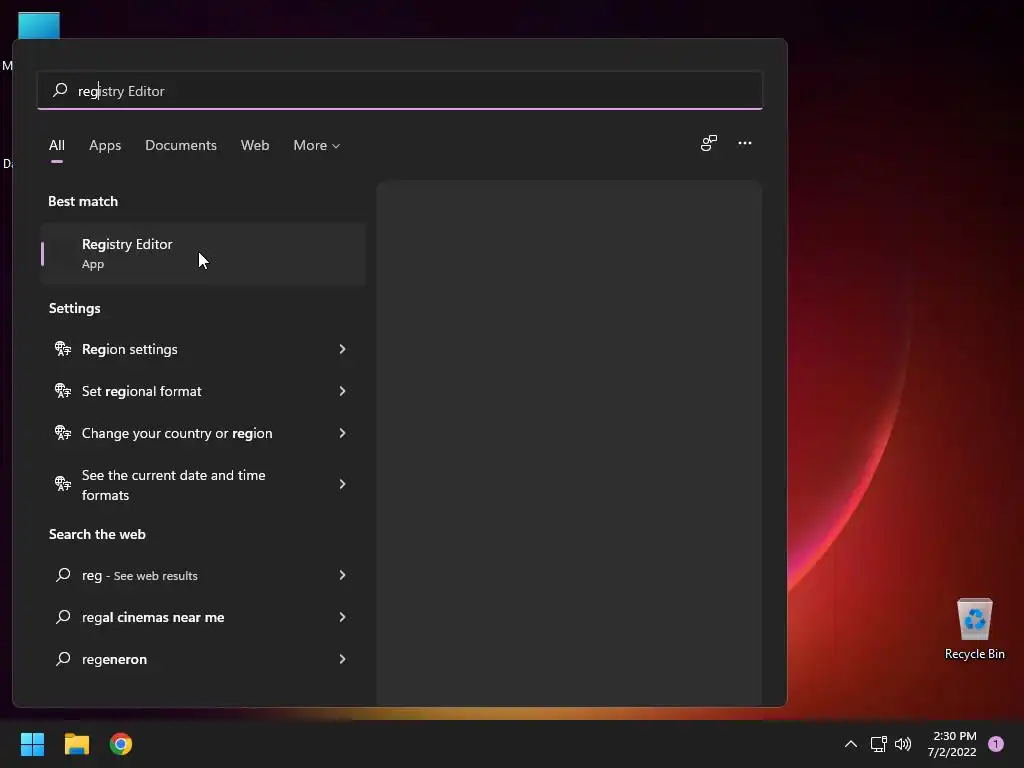Click the date and time formats icon
The height and width of the screenshot is (768, 1024).
[x=63, y=484]
